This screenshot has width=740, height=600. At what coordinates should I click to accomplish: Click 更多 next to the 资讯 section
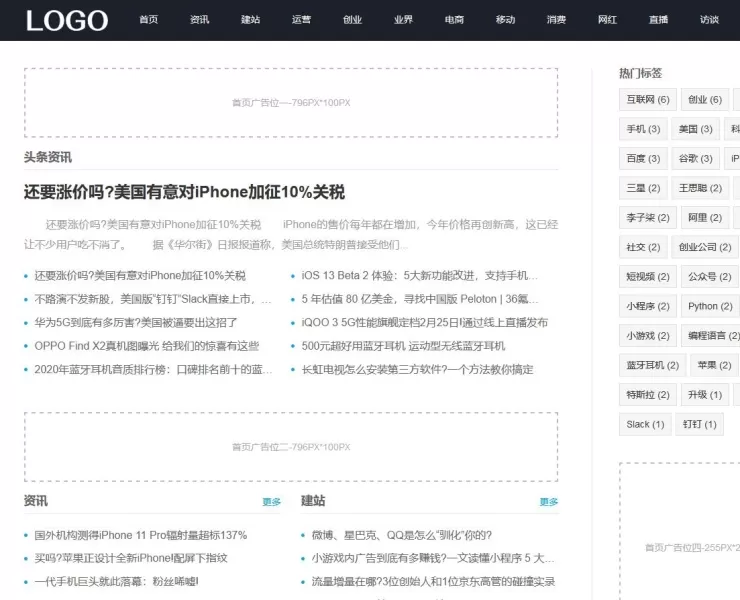click(271, 502)
